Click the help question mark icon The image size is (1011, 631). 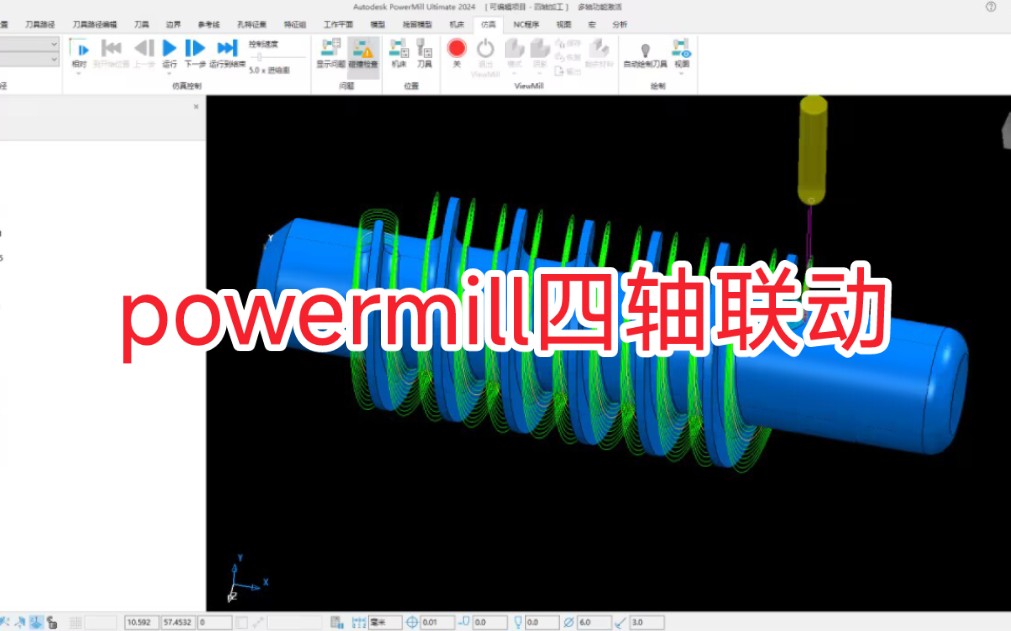click(991, 7)
